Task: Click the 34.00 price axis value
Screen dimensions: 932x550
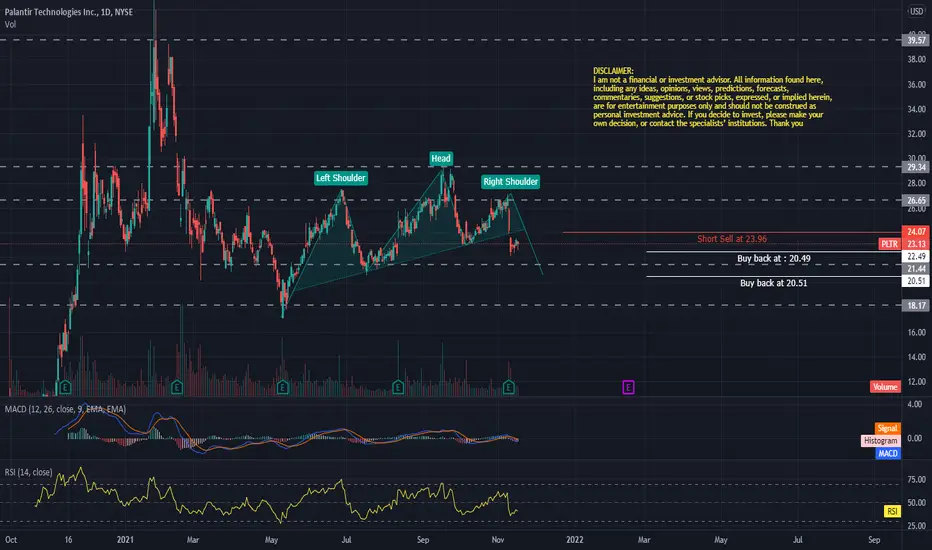Action: (916, 109)
